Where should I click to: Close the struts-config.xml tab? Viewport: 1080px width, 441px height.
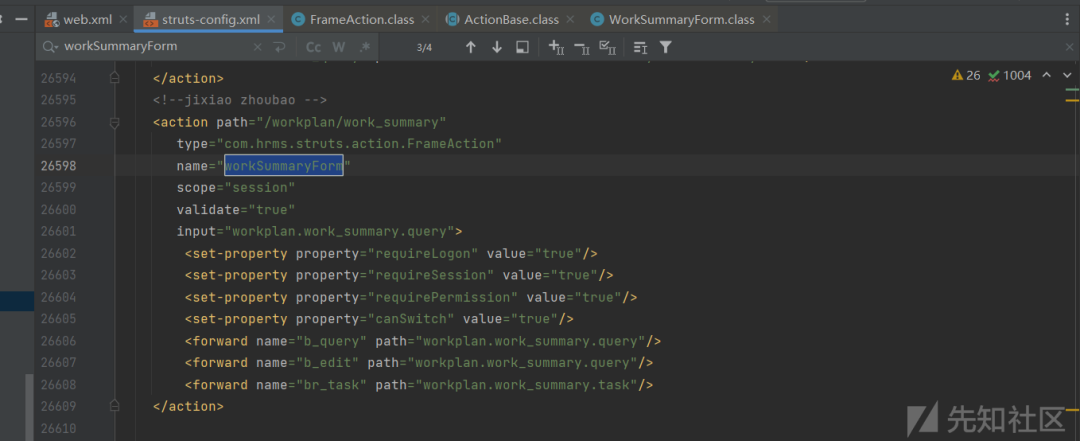click(271, 20)
